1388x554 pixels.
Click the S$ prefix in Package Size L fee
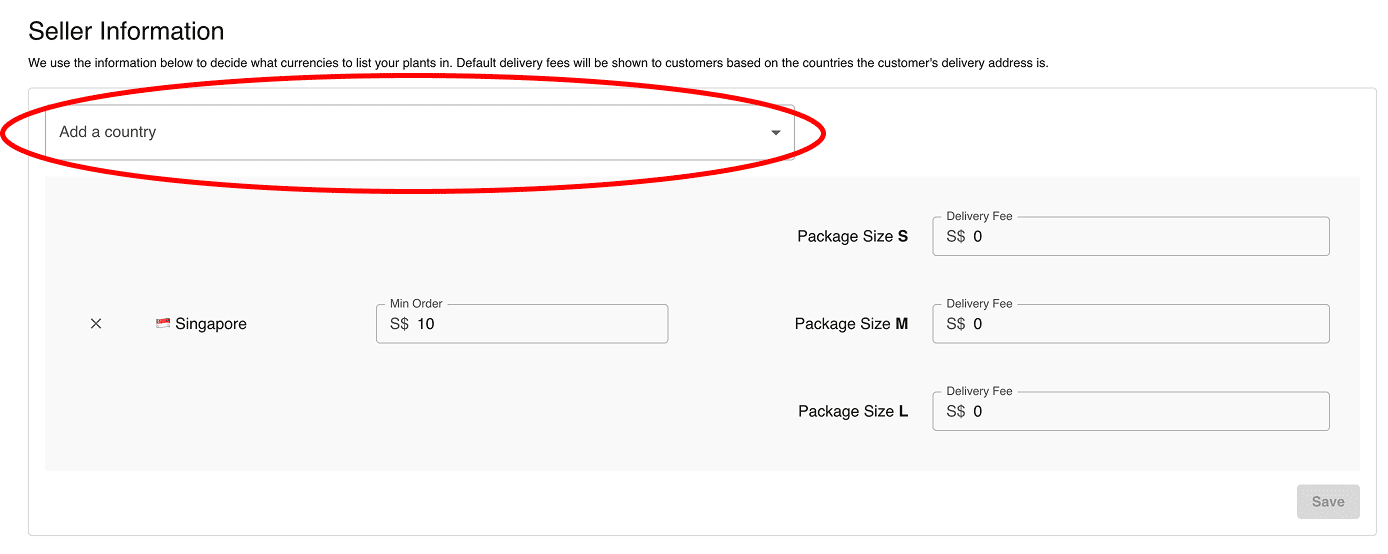click(x=956, y=411)
